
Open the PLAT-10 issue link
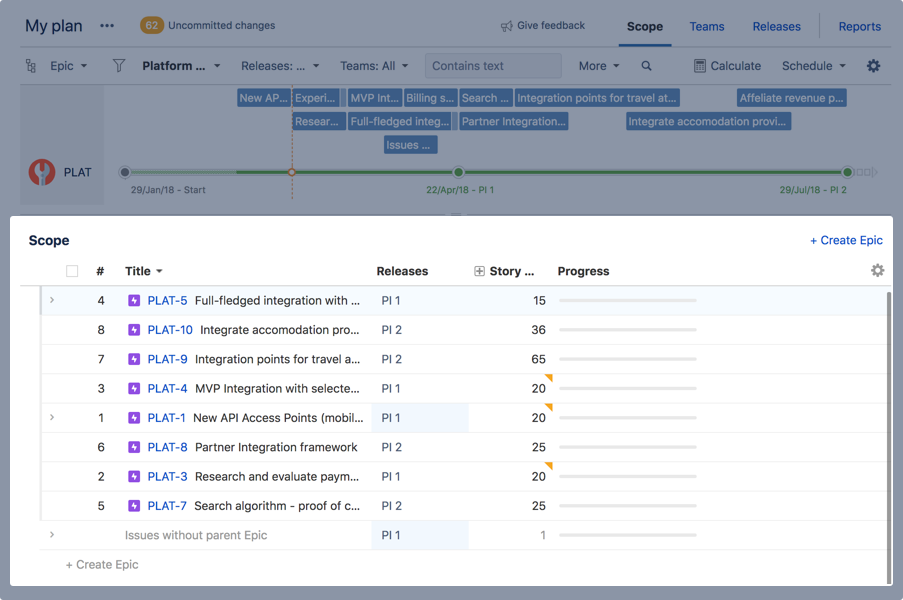170,330
